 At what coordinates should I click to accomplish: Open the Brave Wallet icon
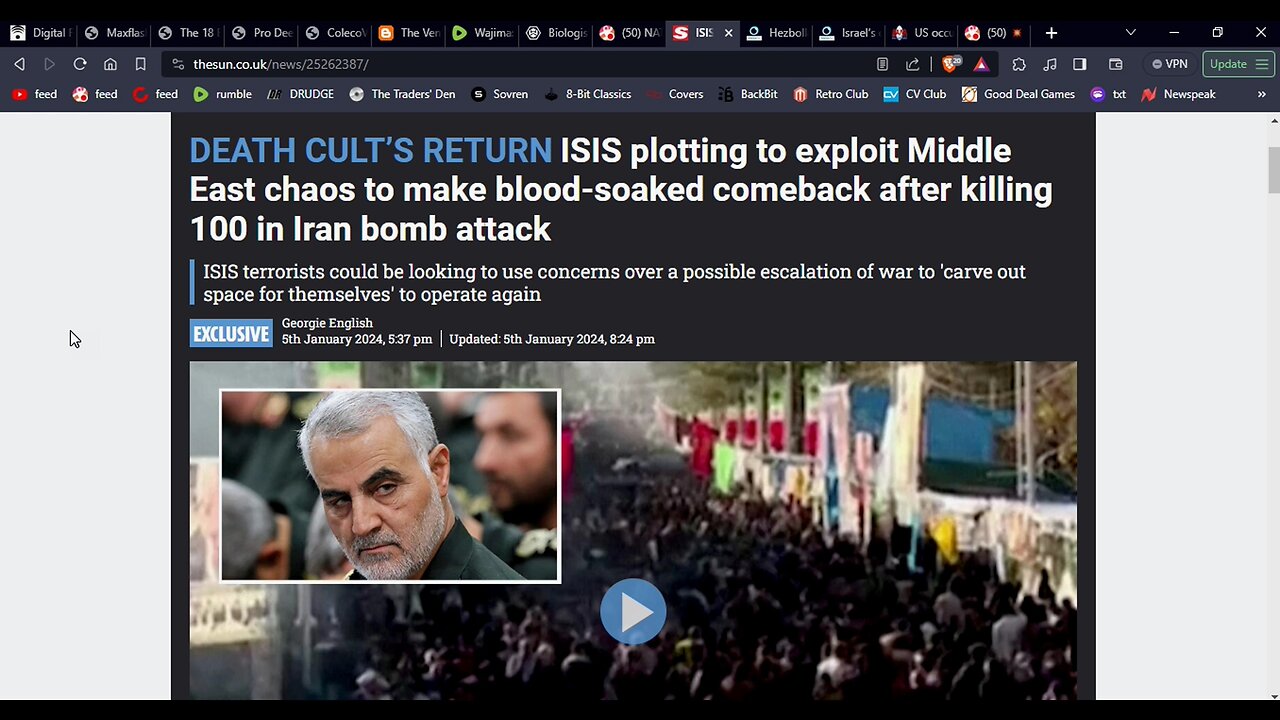click(x=1116, y=64)
